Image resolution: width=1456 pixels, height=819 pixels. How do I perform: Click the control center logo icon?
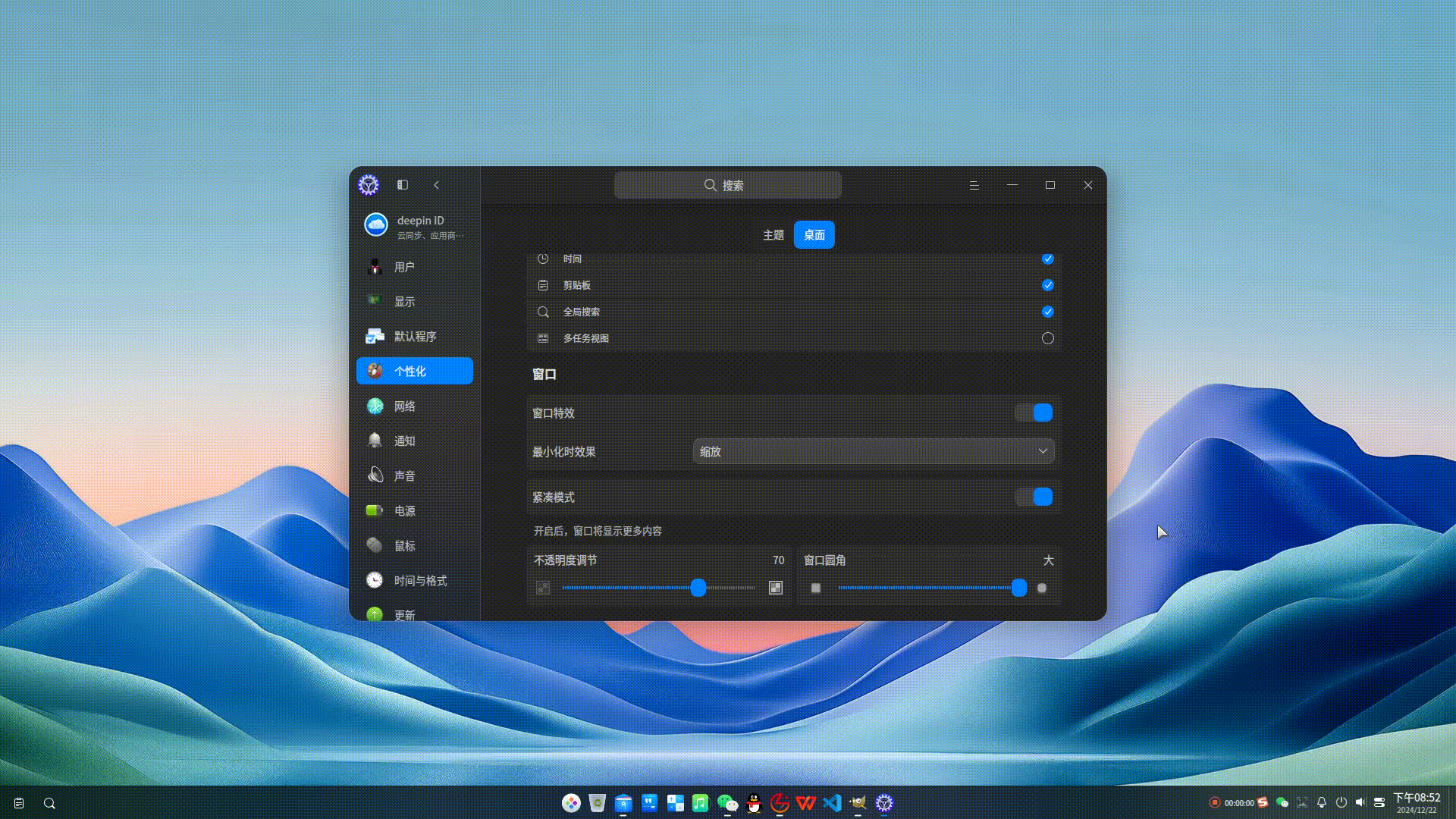coord(369,185)
